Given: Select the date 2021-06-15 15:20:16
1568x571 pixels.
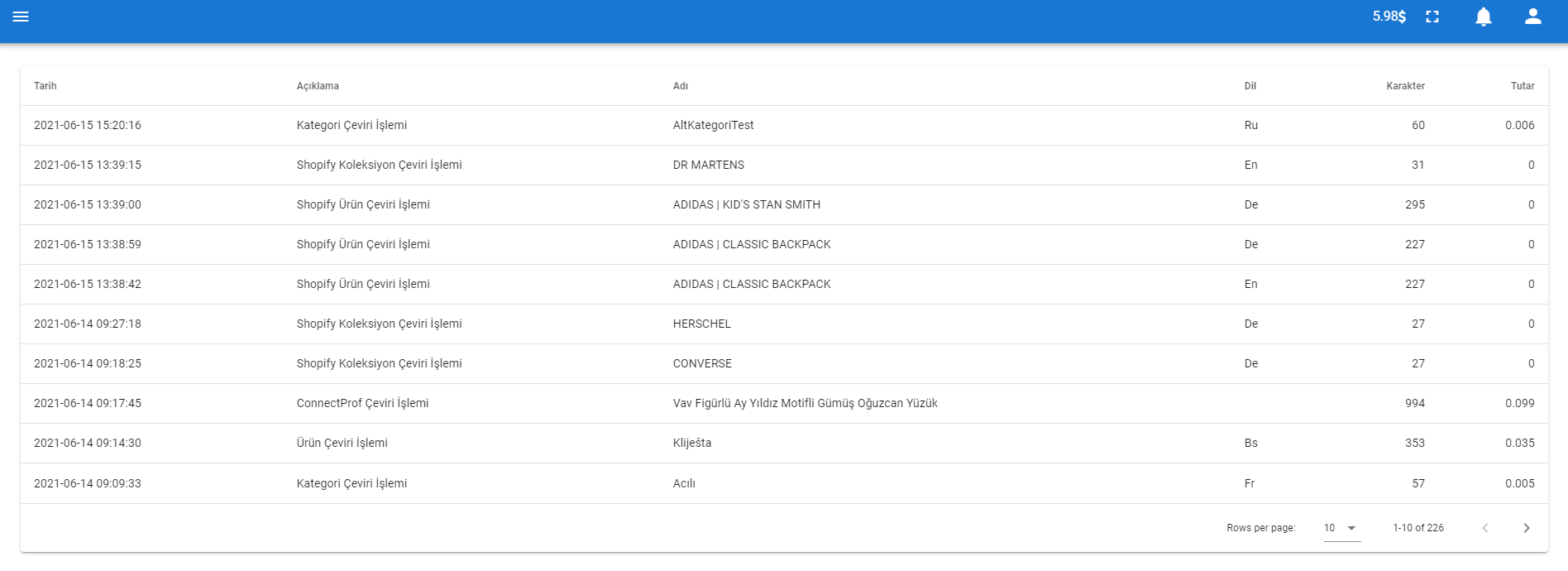Looking at the screenshot, I should [88, 126].
